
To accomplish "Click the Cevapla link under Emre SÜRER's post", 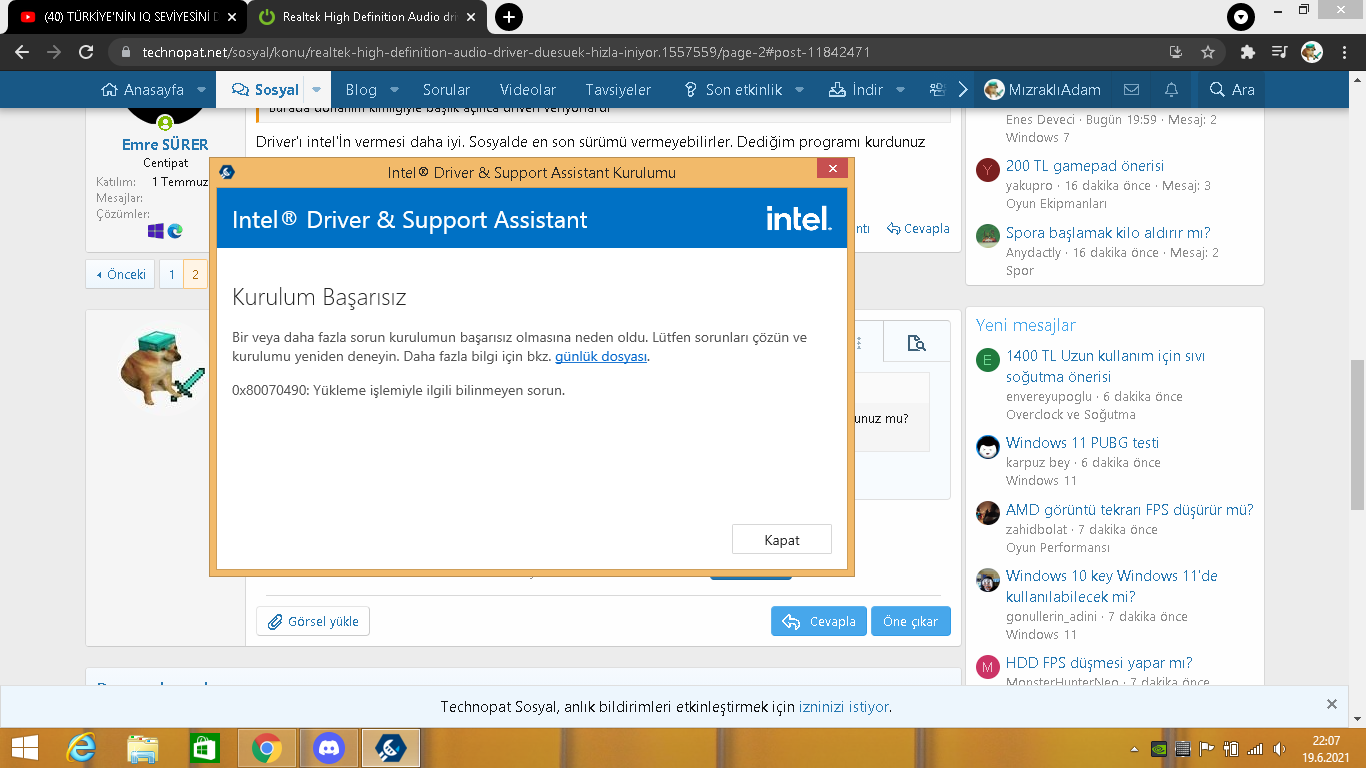I will [x=918, y=229].
